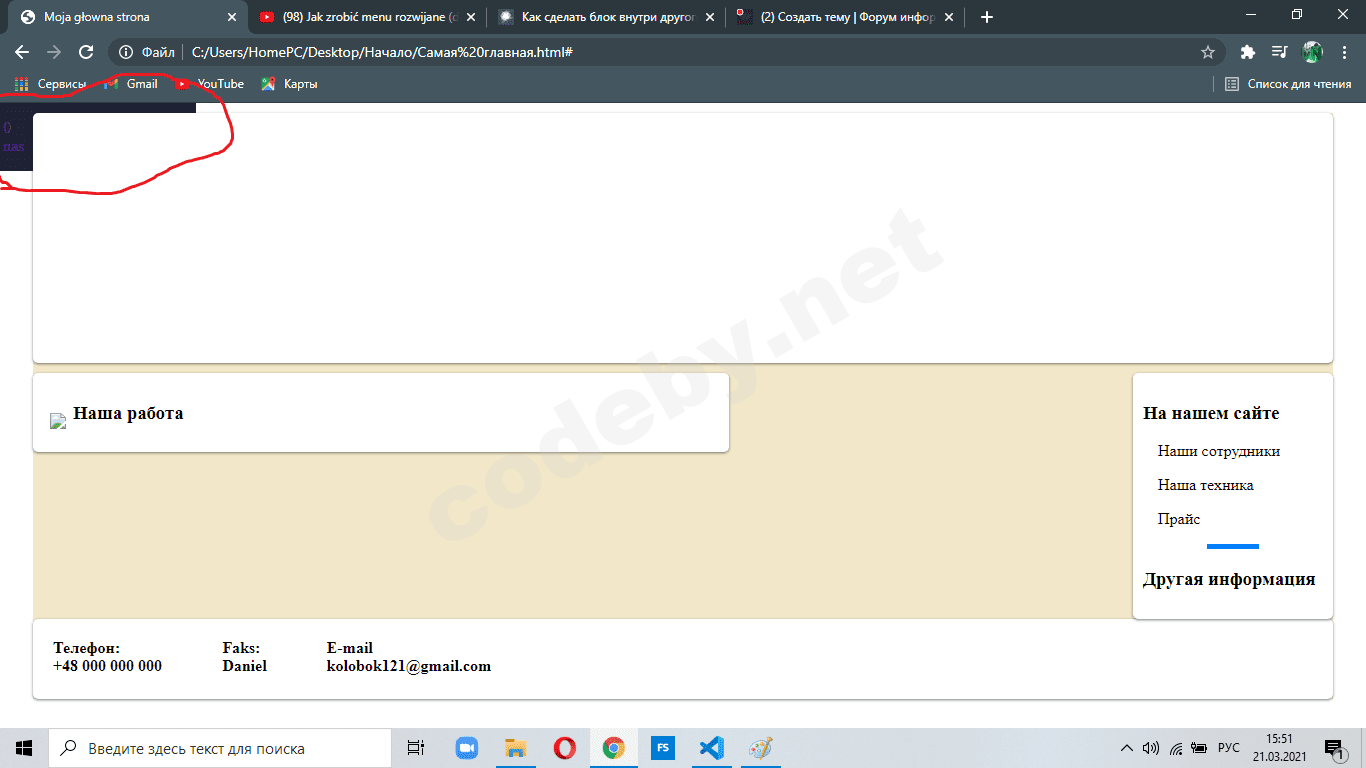The height and width of the screenshot is (768, 1366).
Task: Go back using the browser back arrow
Action: tap(22, 52)
